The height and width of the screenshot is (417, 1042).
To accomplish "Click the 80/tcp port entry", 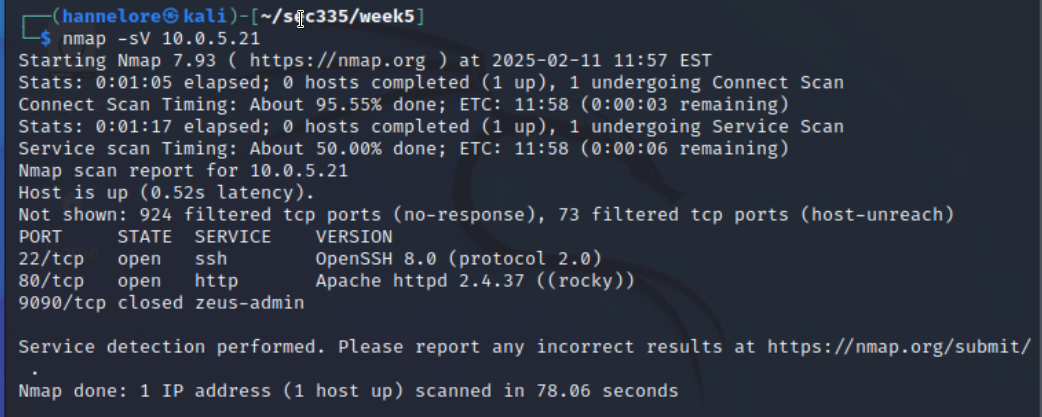I will [51, 281].
